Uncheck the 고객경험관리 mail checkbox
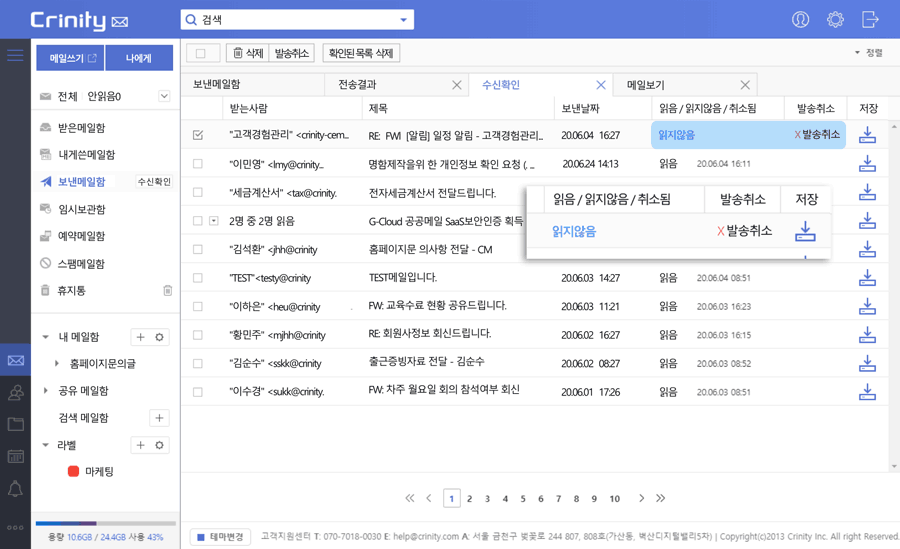The width and height of the screenshot is (900, 549). click(x=198, y=135)
